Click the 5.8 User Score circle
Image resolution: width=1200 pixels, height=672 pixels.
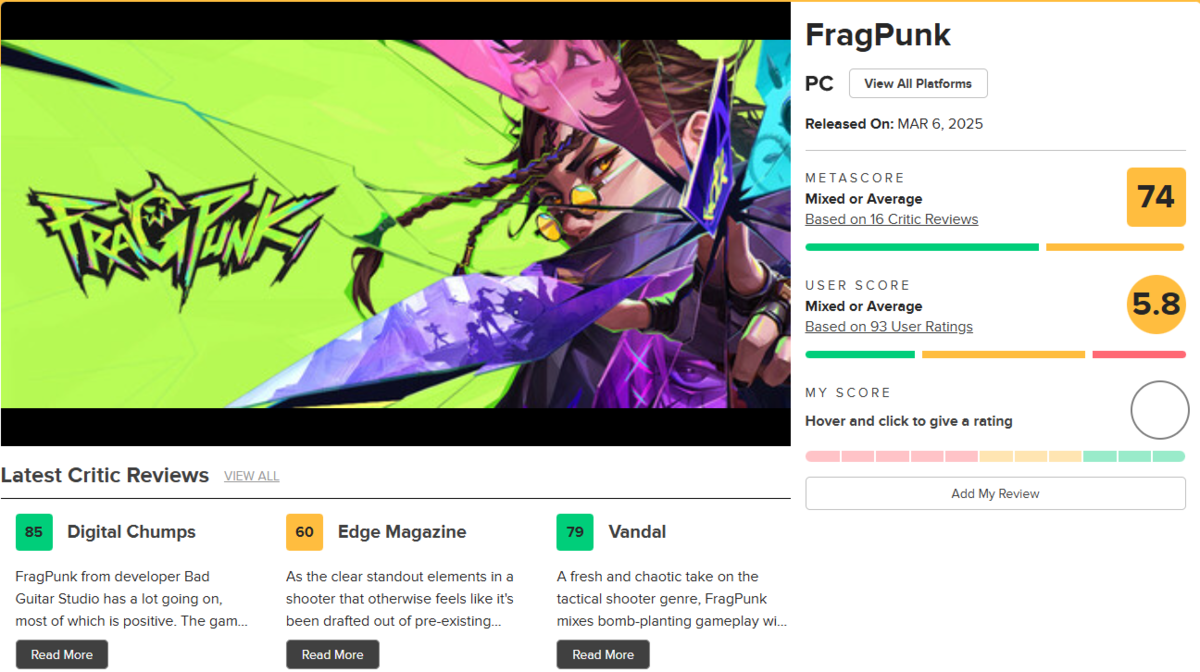(1156, 303)
